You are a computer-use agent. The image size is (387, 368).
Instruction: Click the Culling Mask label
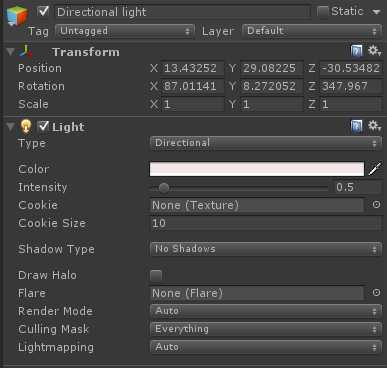54,329
